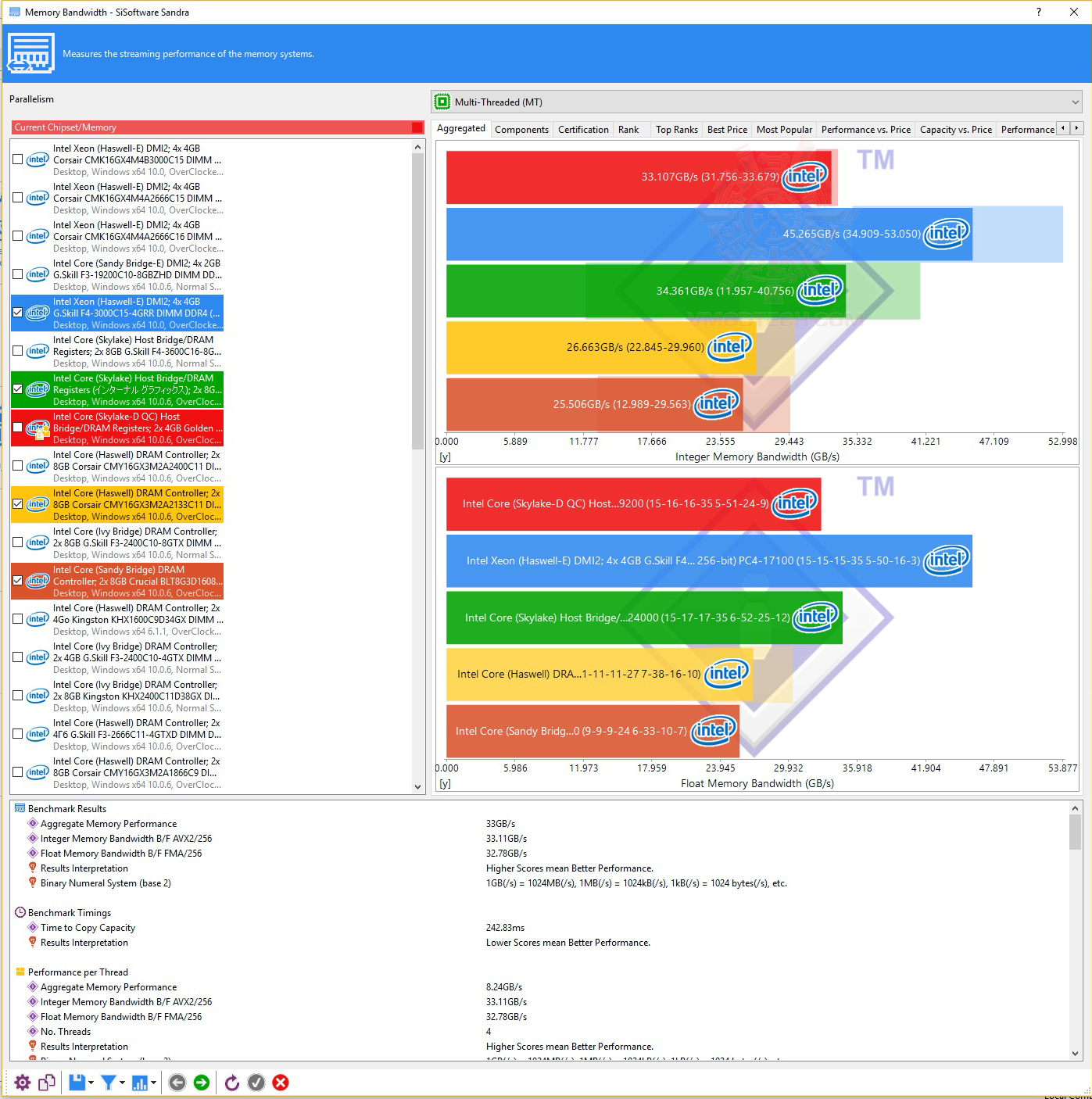This screenshot has width=1092, height=1099.
Task: Click the Intel logo in the Kingston KHX1600C9D34GX row
Action: pyautogui.click(x=38, y=619)
